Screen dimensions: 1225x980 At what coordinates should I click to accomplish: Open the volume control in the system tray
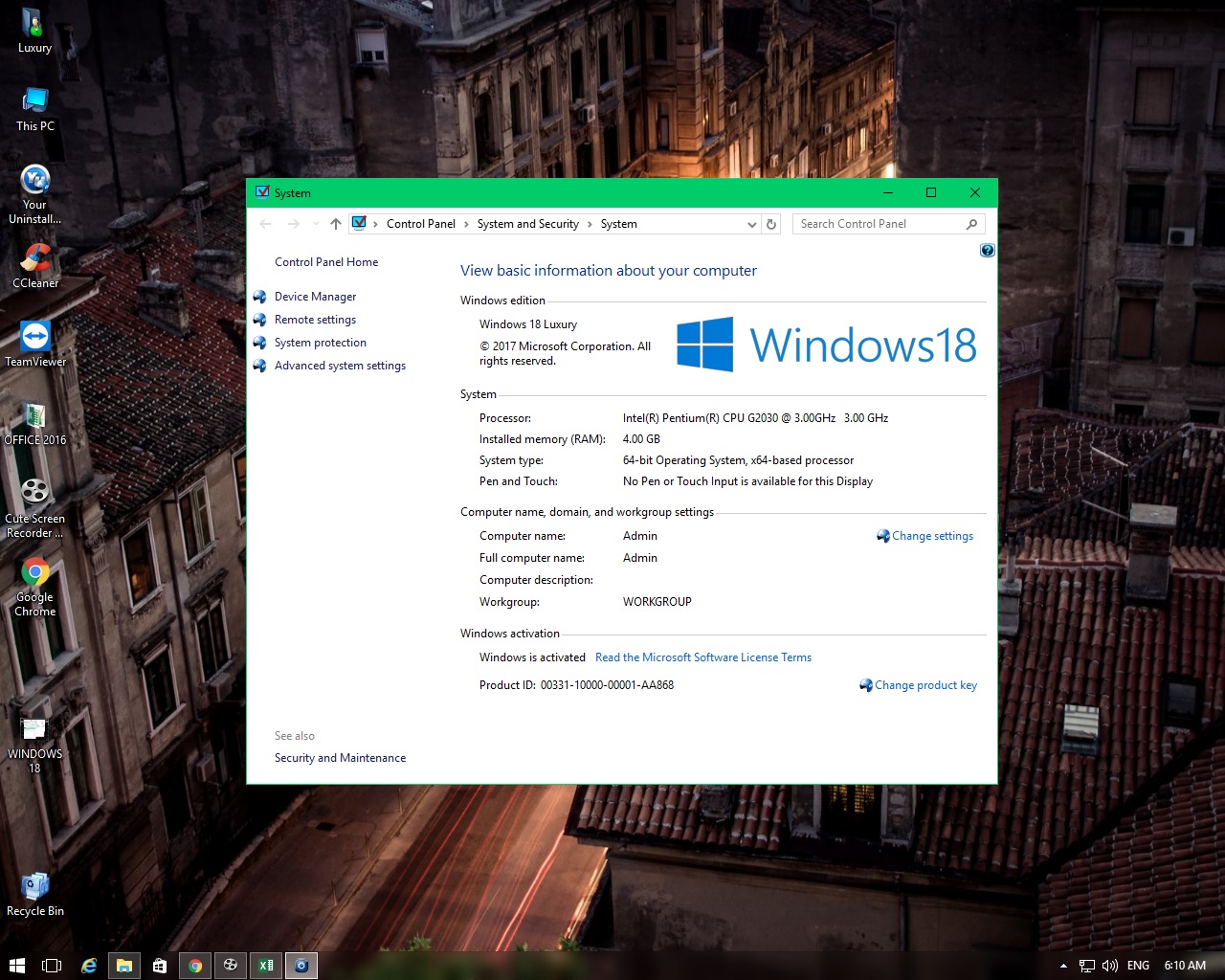click(x=1109, y=966)
